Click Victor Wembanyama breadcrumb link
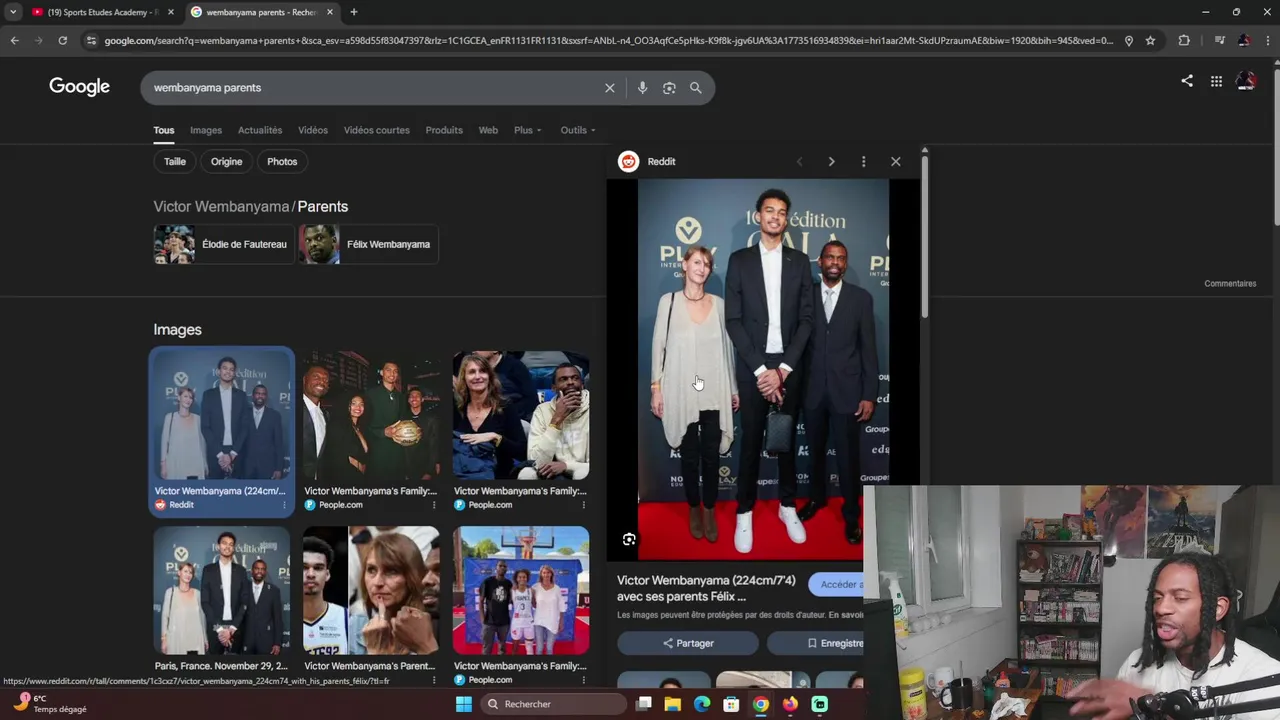This screenshot has width=1280, height=720. [x=221, y=206]
